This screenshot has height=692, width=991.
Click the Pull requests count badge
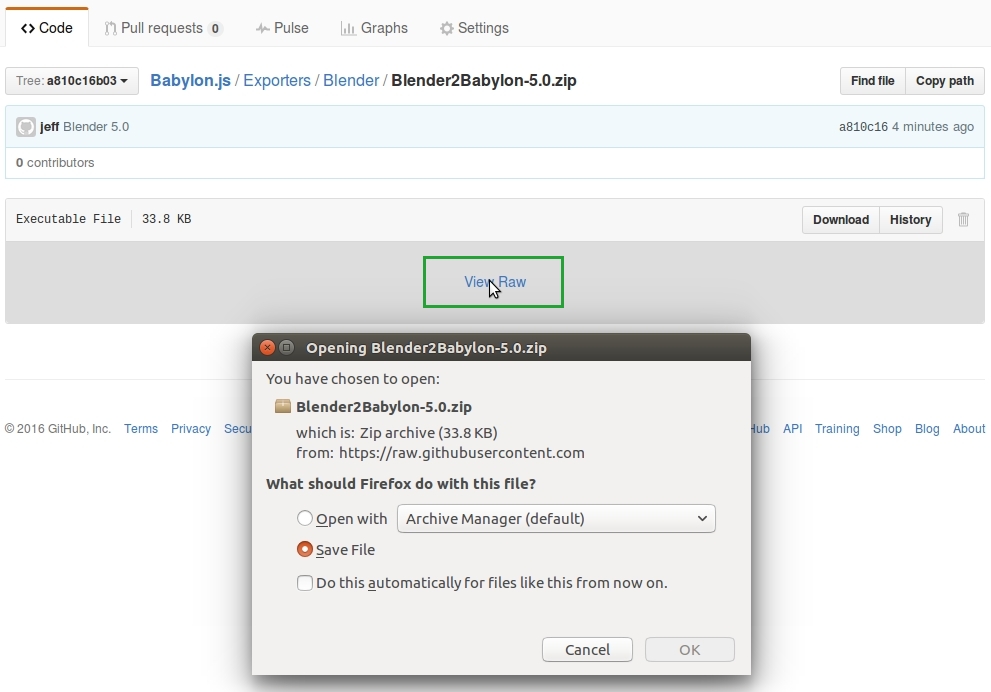215,28
